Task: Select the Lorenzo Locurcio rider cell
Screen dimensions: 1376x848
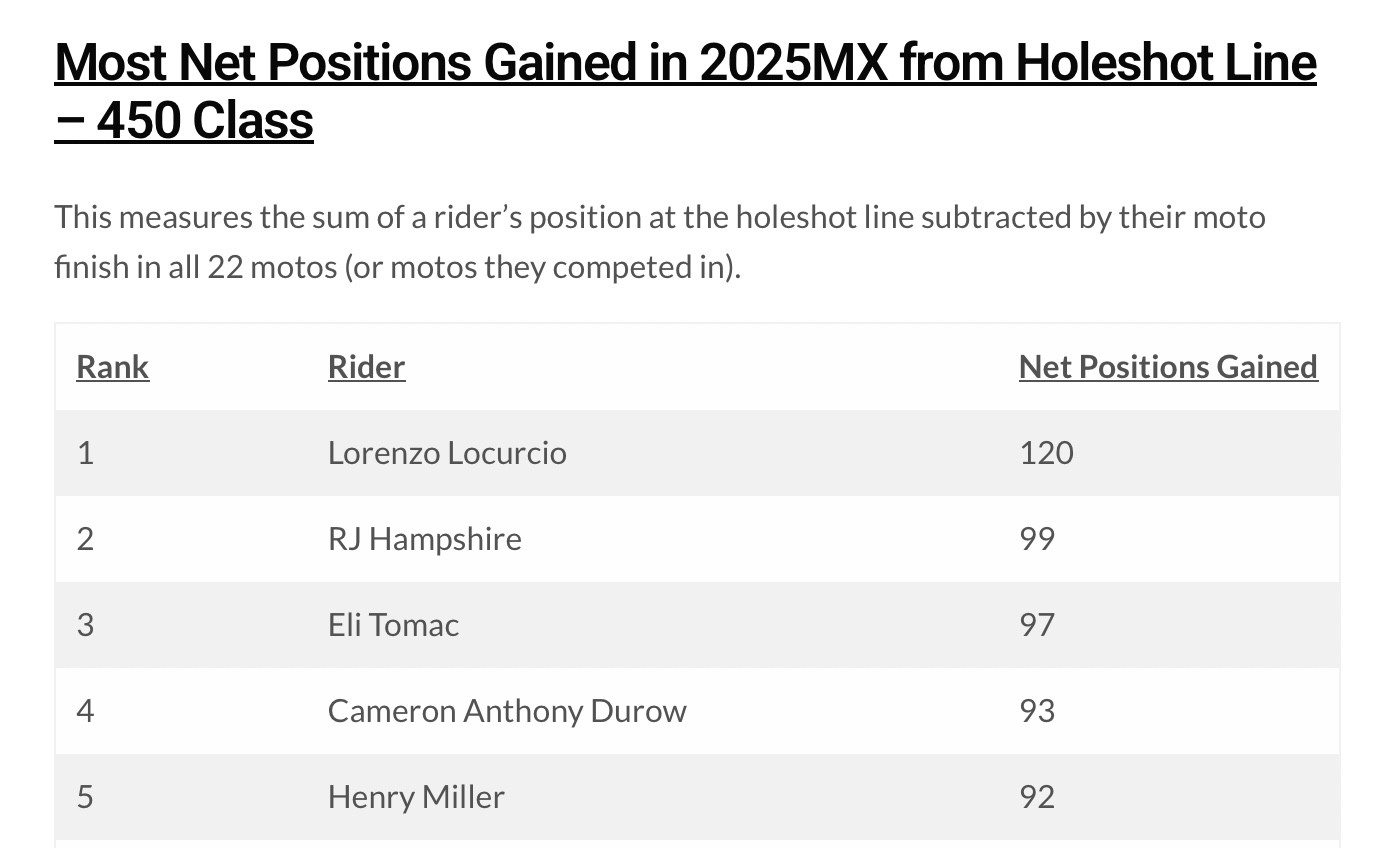Action: (447, 453)
